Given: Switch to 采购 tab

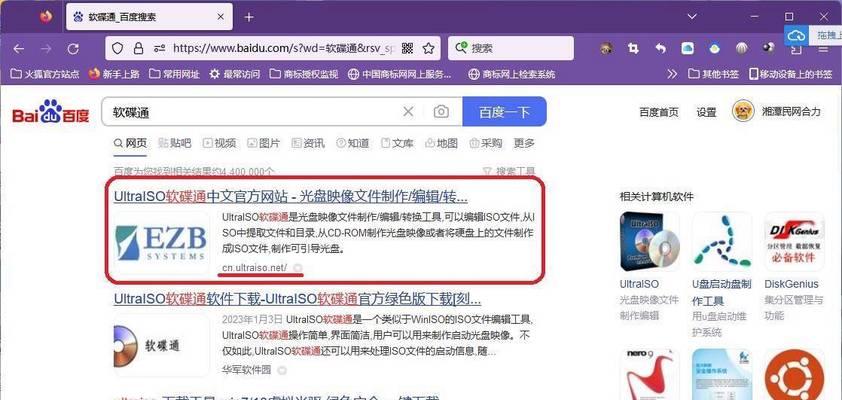Looking at the screenshot, I should pyautogui.click(x=485, y=143).
